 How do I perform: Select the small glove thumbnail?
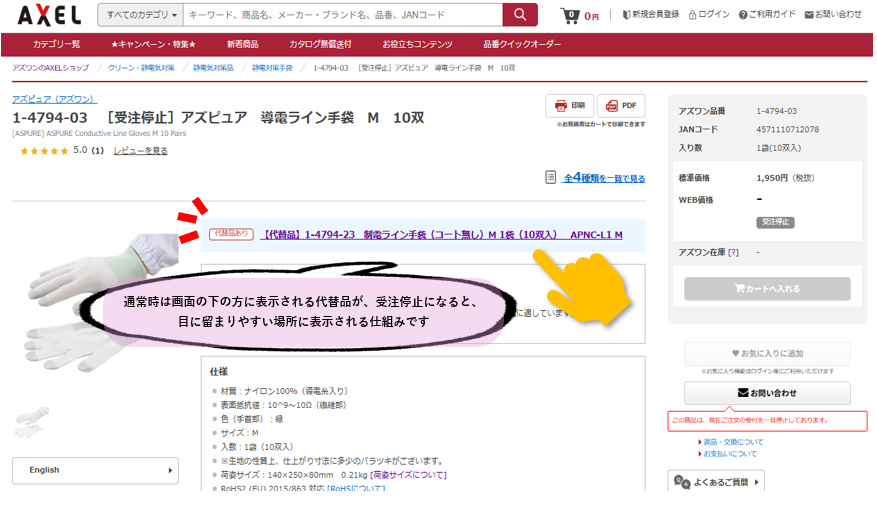[x=31, y=423]
